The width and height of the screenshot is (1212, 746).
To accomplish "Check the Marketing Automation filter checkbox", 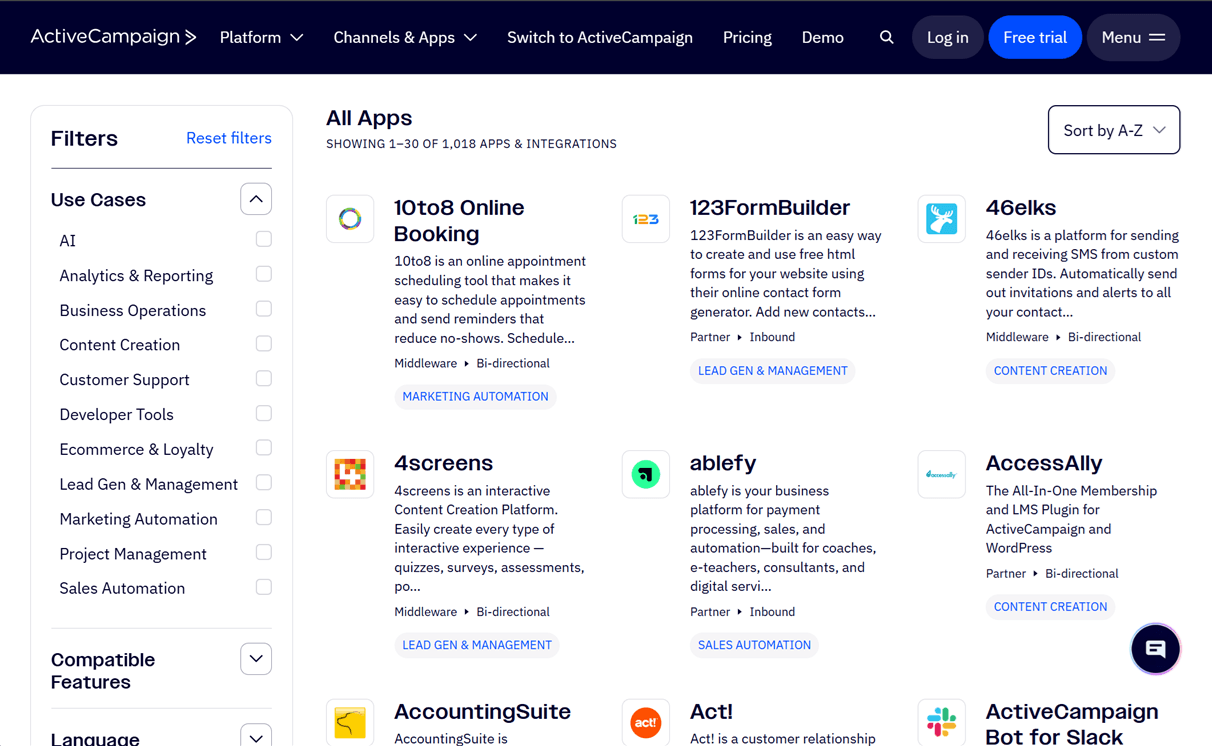I will click(x=264, y=518).
